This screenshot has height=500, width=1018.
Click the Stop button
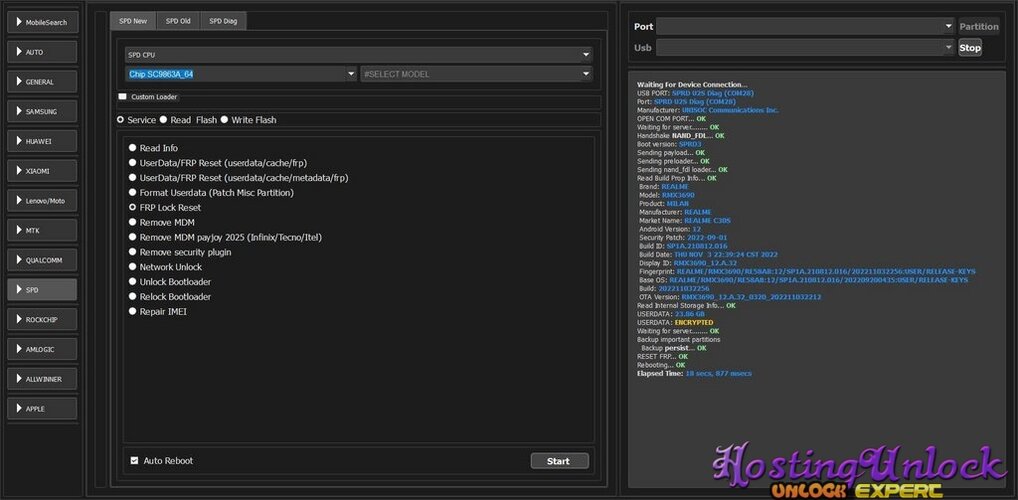[970, 47]
